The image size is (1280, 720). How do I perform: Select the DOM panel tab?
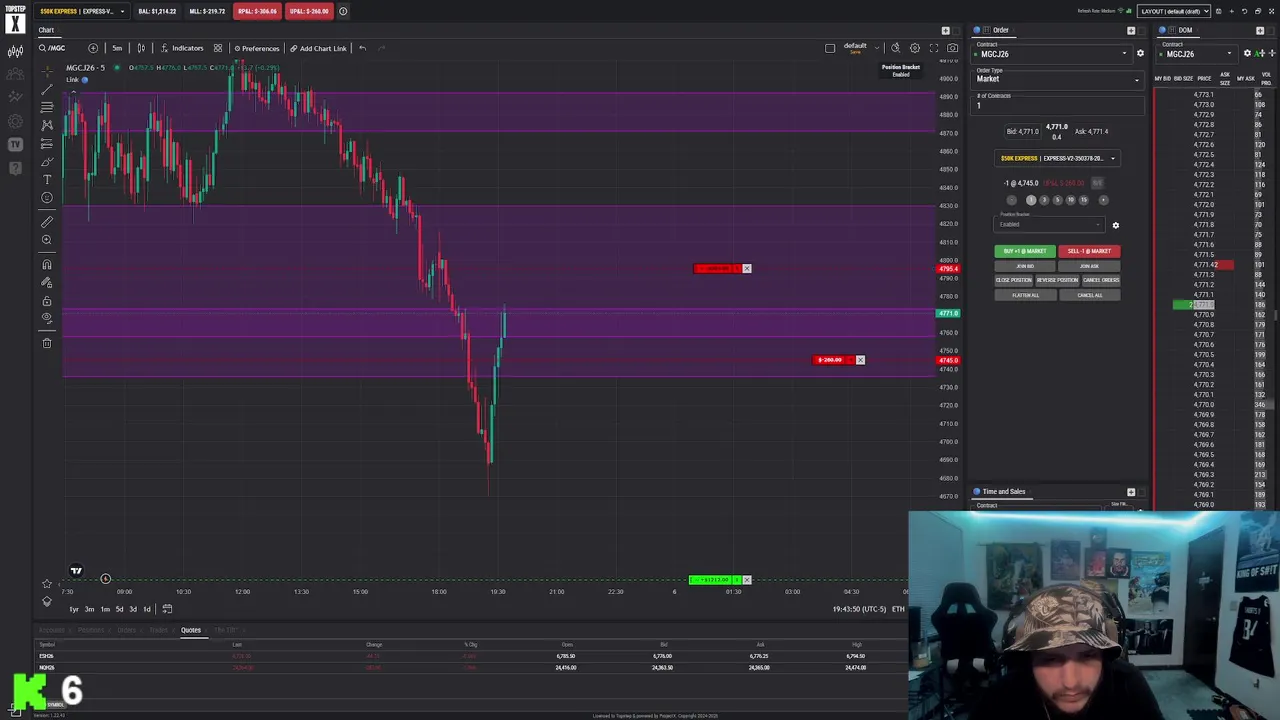pos(1185,30)
